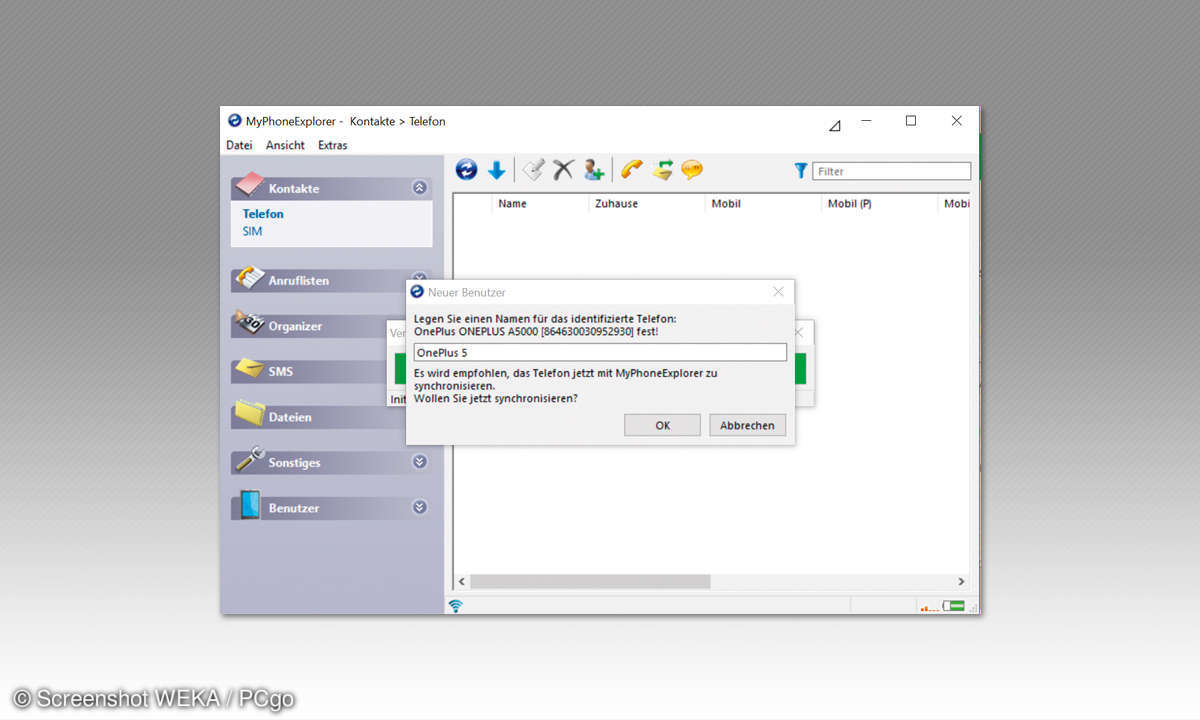Collapse the Kontakte section chevron
The height and width of the screenshot is (720, 1200).
coord(420,188)
